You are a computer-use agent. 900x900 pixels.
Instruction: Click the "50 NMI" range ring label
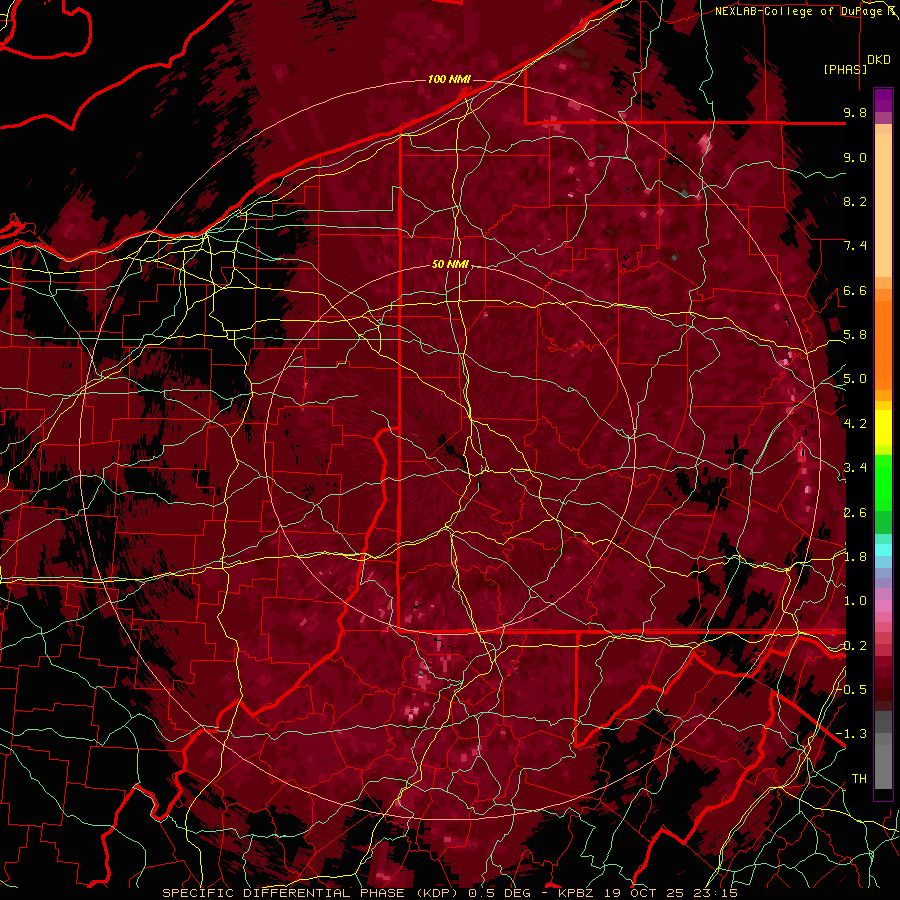451,265
